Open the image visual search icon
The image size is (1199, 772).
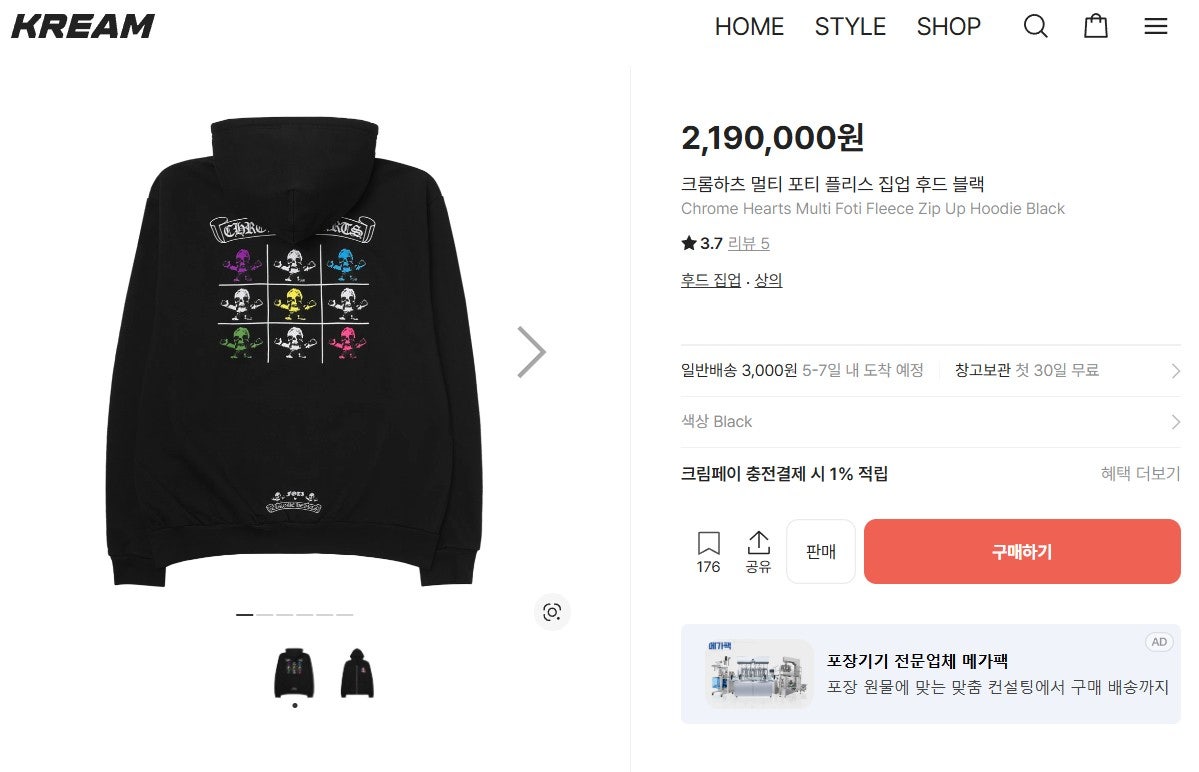point(551,612)
